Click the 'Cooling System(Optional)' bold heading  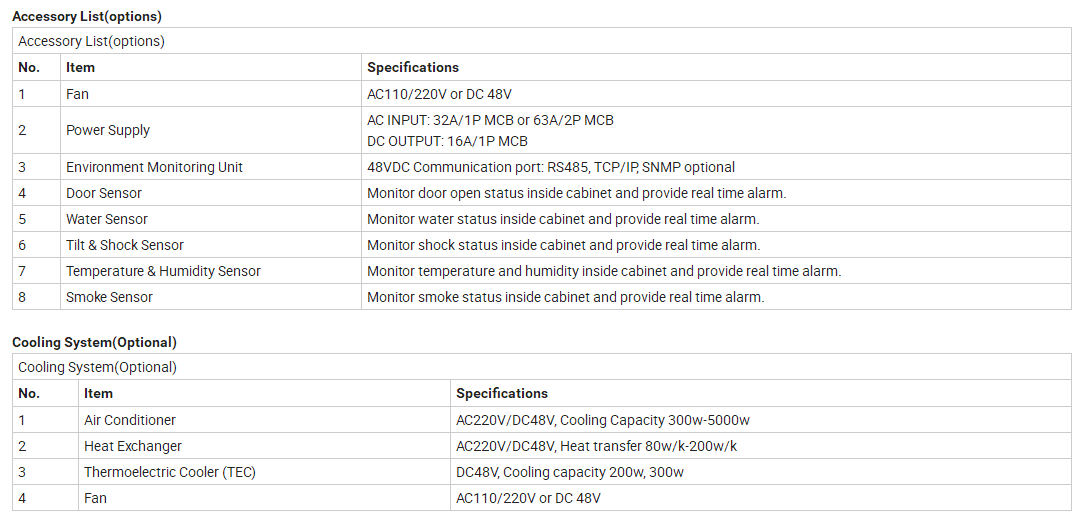[x=94, y=342]
